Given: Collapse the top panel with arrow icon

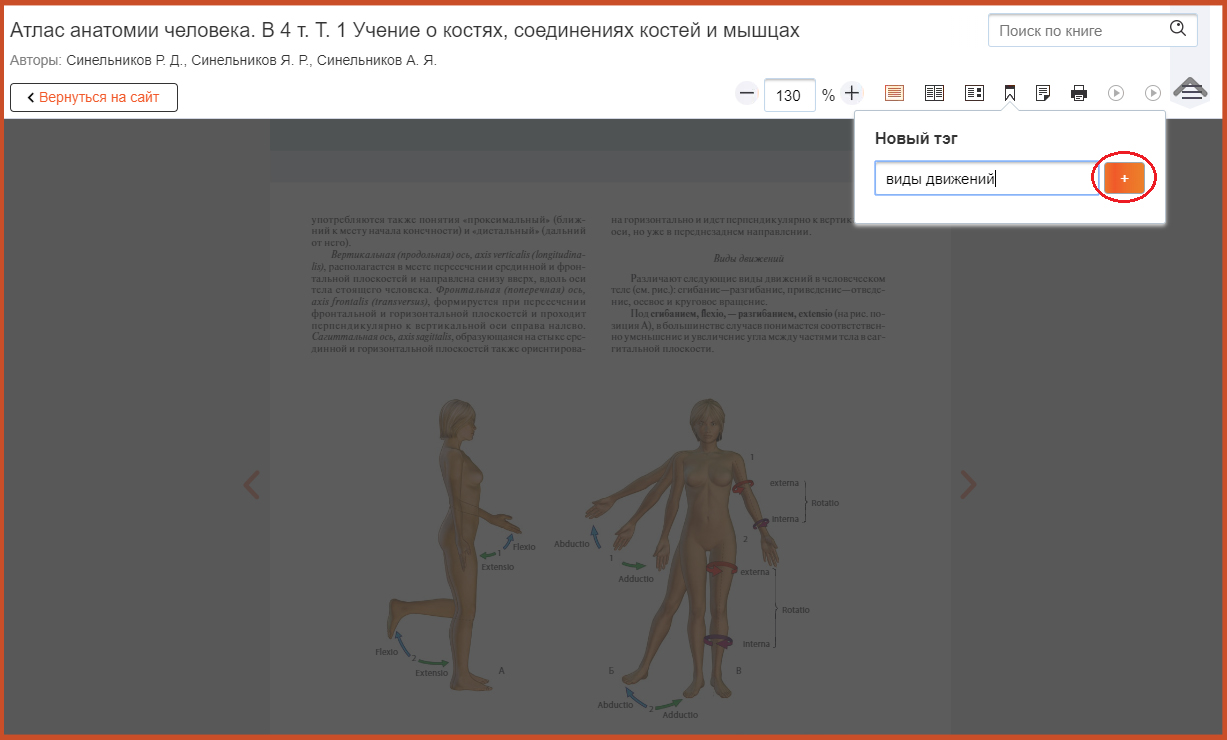Looking at the screenshot, I should (1190, 89).
